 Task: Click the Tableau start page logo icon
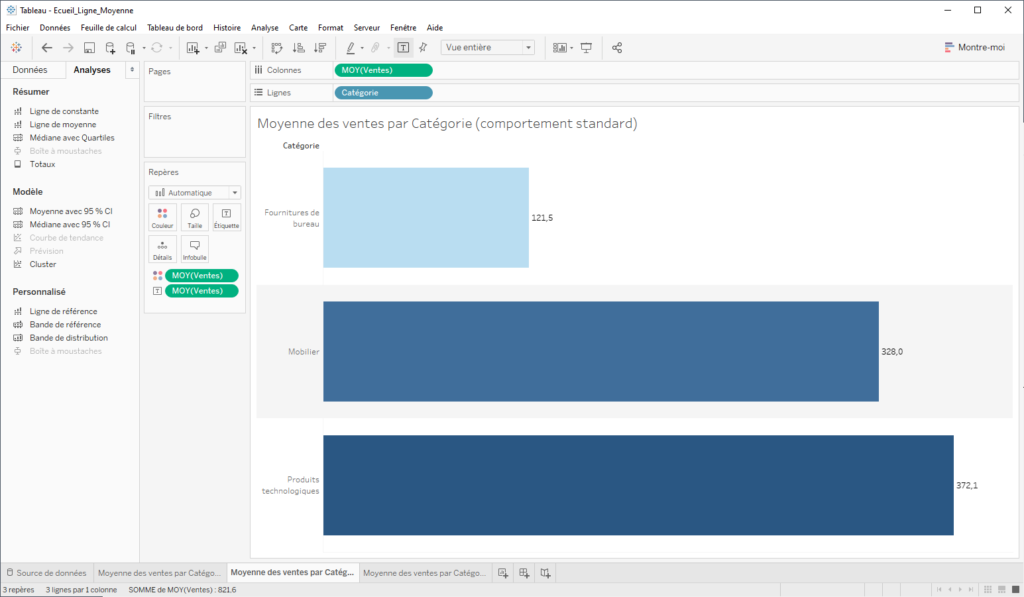point(16,48)
